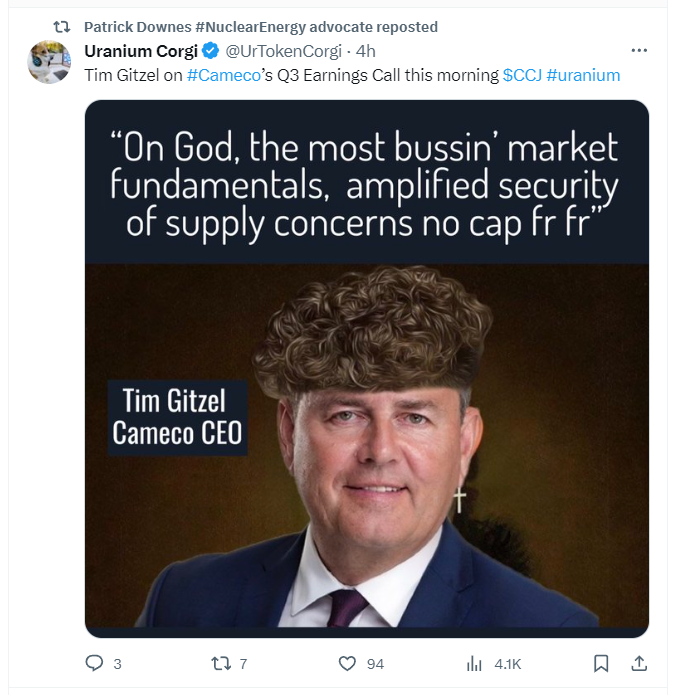Bookmark this Uranium Corgi tweet
675x695 pixels.
[x=601, y=663]
